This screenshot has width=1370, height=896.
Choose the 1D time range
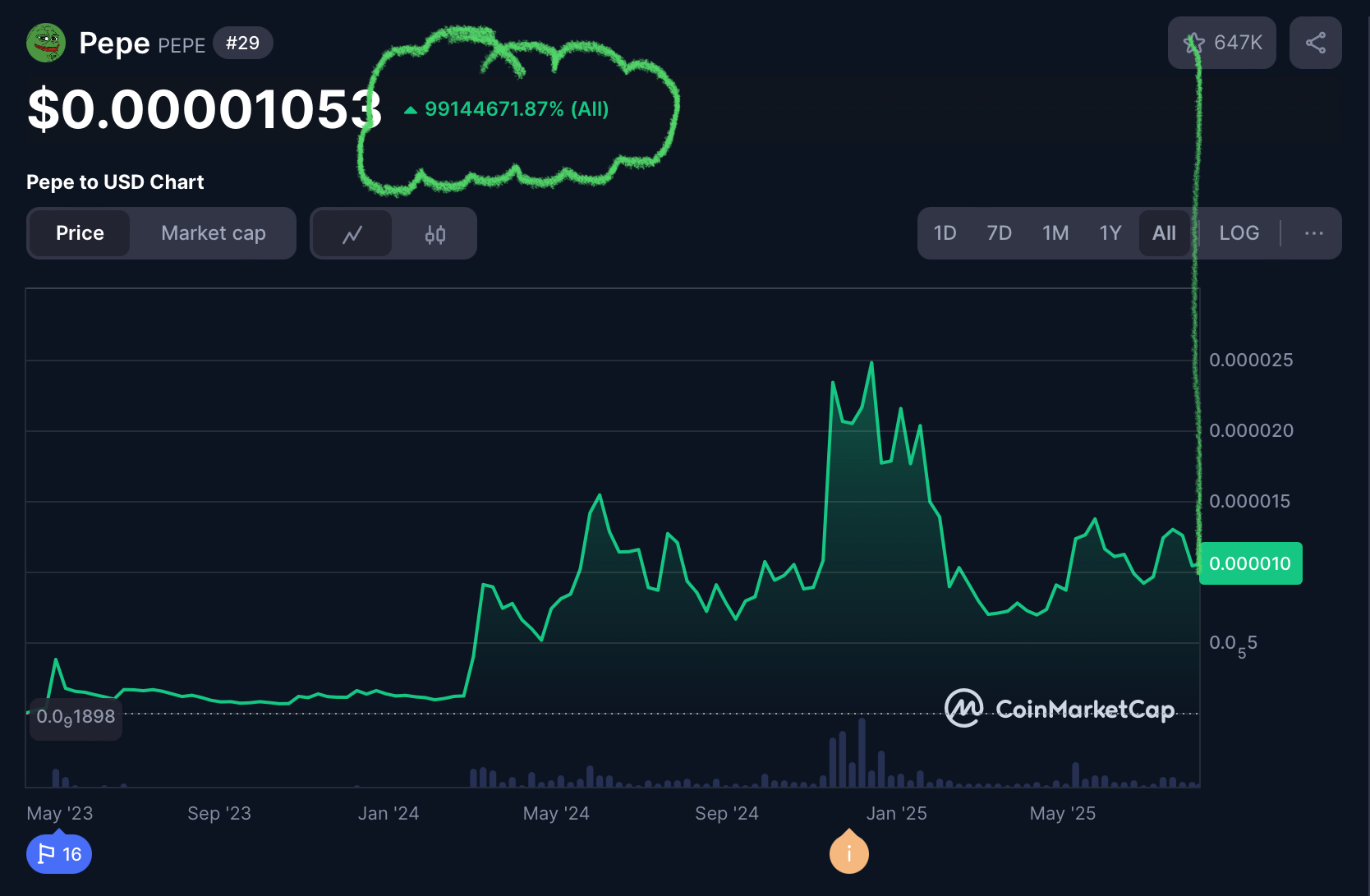945,233
